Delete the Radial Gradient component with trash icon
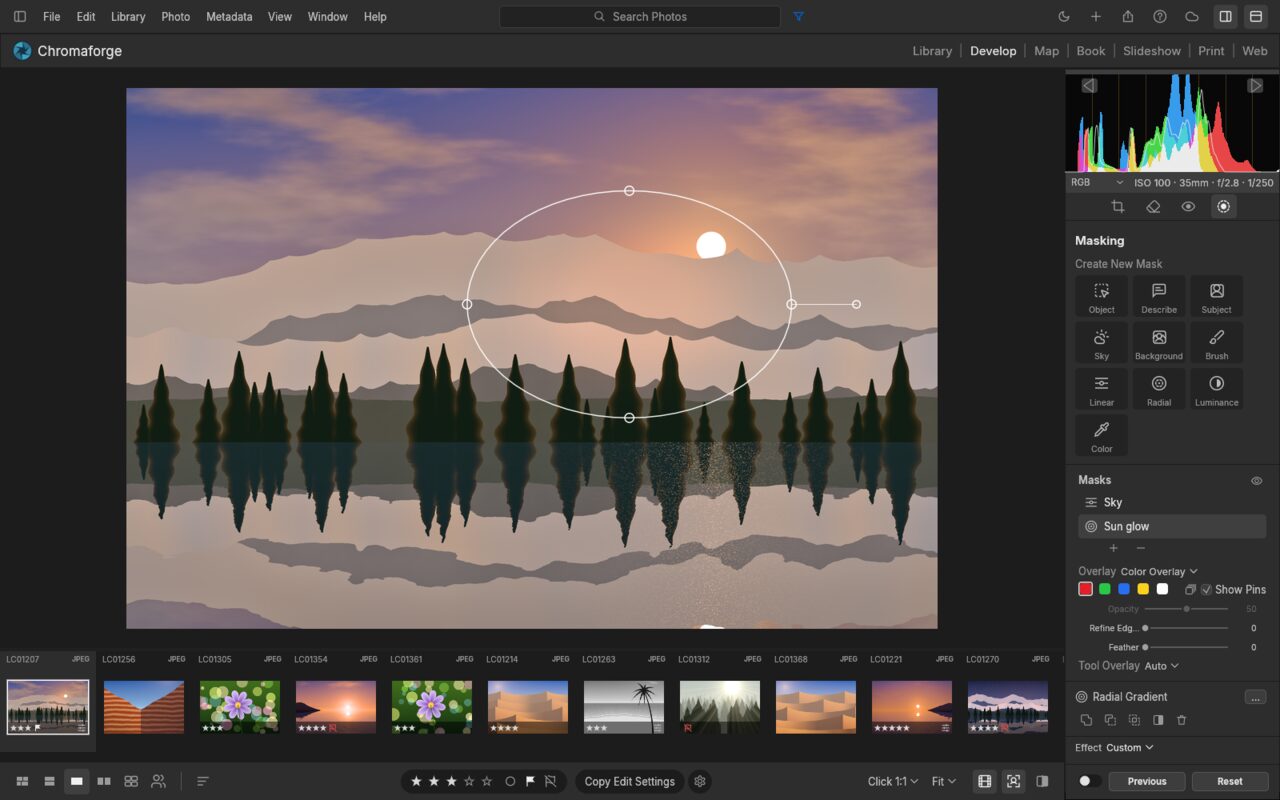This screenshot has width=1280, height=800. 1181,720
